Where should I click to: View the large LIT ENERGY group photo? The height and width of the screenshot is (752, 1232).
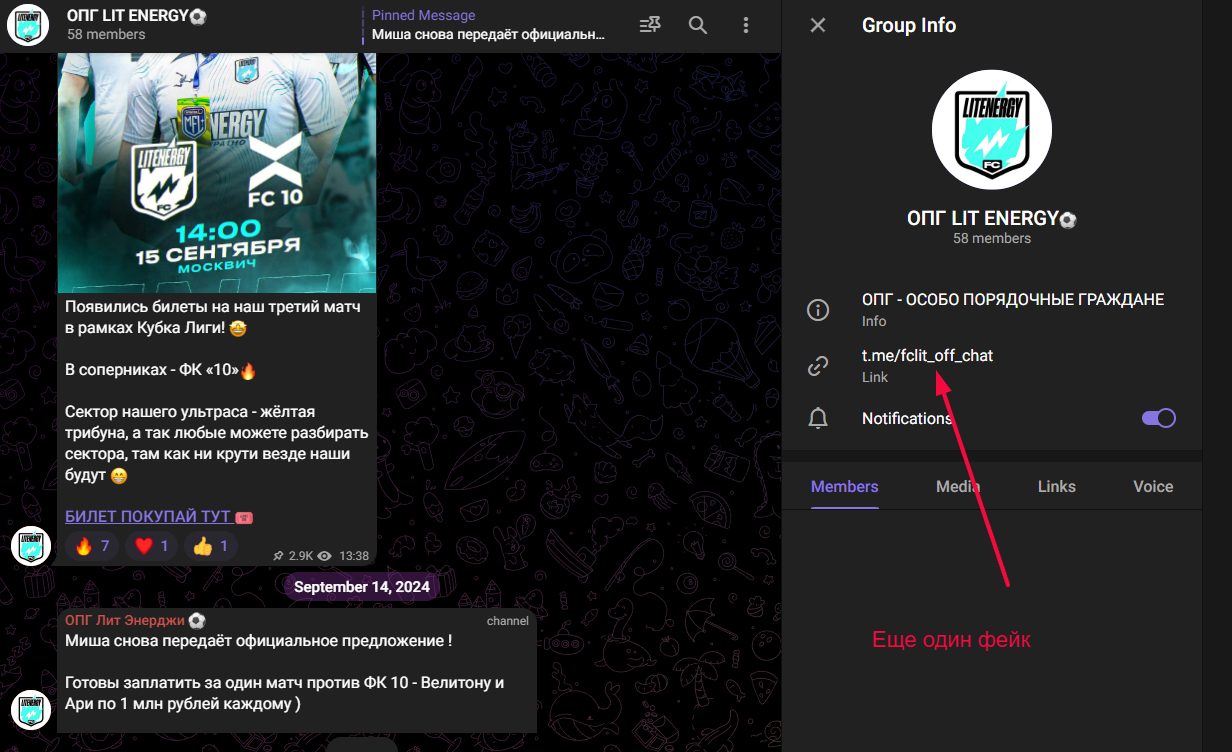[x=992, y=130]
